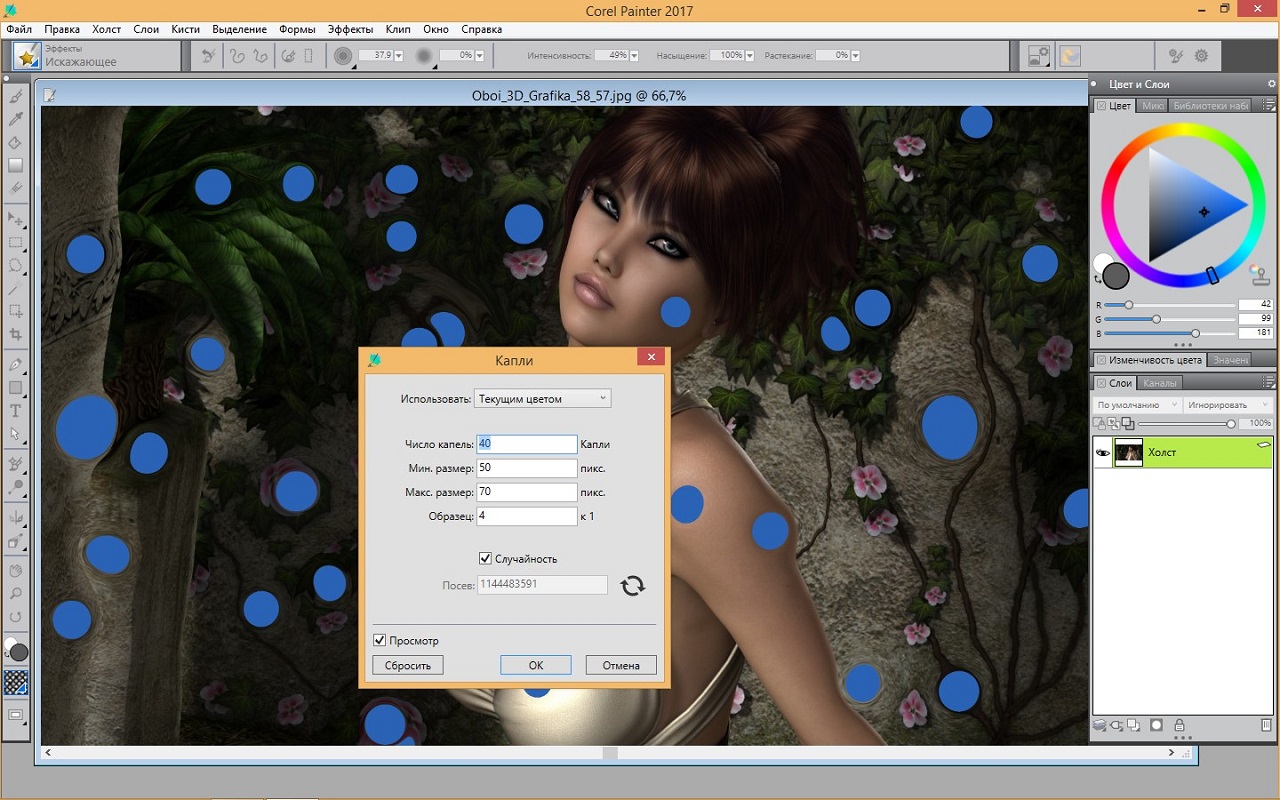1280x800 pixels.
Task: Click the blue B channel slider
Action: click(x=1195, y=333)
